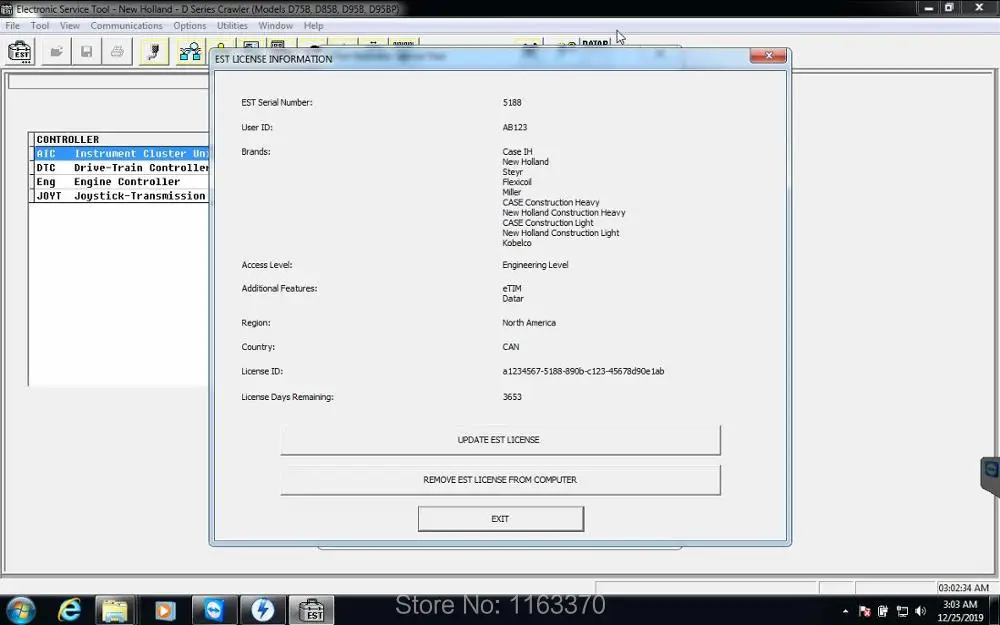This screenshot has height=625, width=1000.
Task: Click the status bar time 03:02:34 AM
Action: 964,588
